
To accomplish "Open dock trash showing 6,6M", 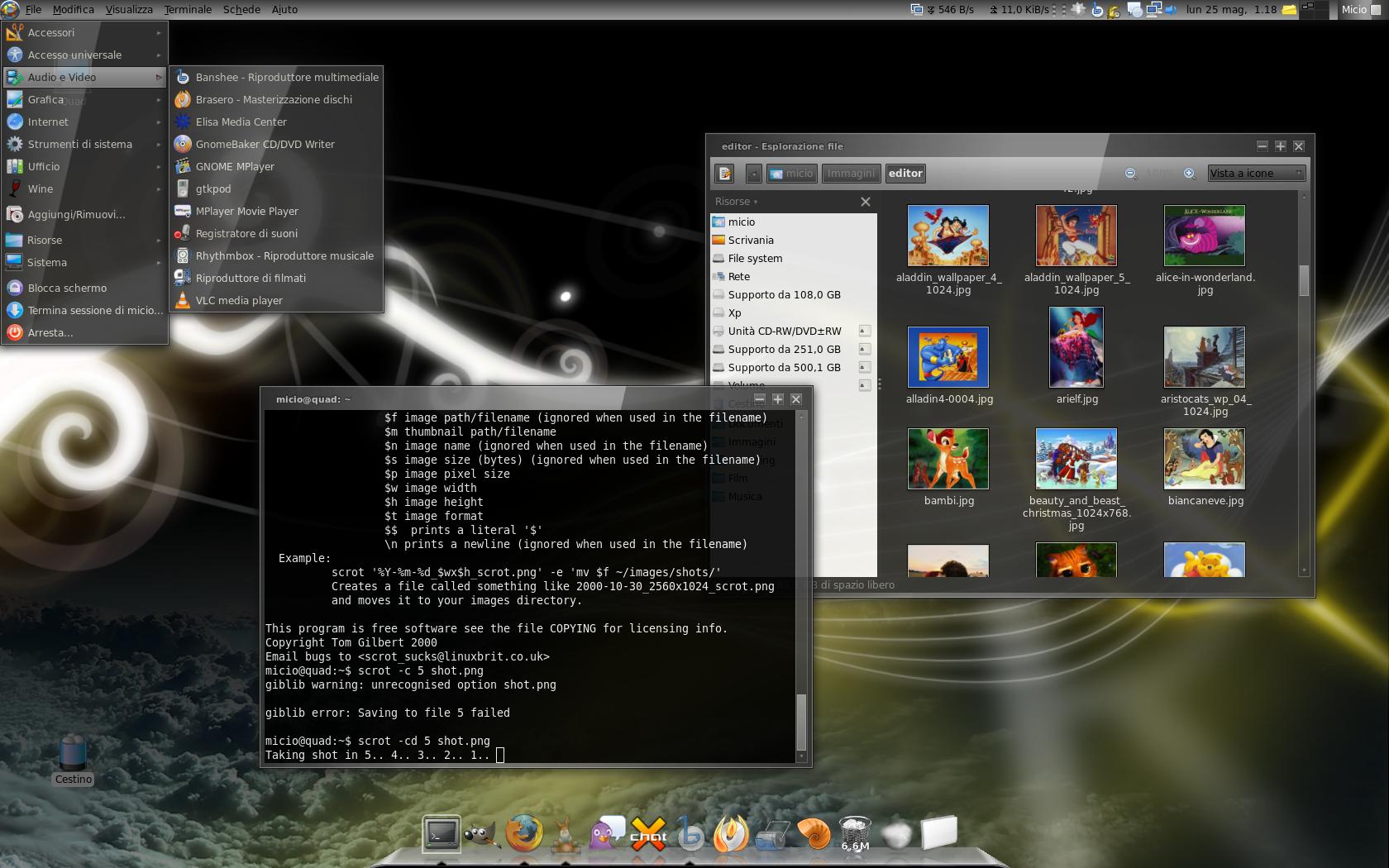I will click(855, 833).
